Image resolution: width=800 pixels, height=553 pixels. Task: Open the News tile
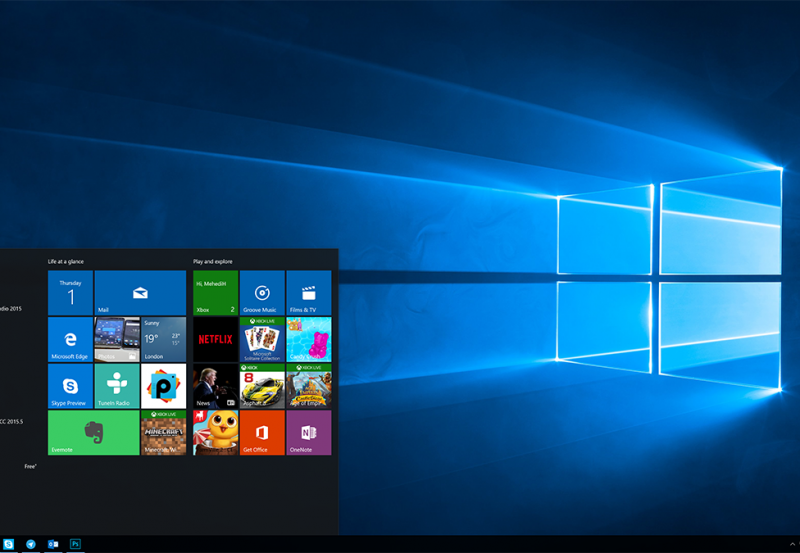click(x=215, y=386)
